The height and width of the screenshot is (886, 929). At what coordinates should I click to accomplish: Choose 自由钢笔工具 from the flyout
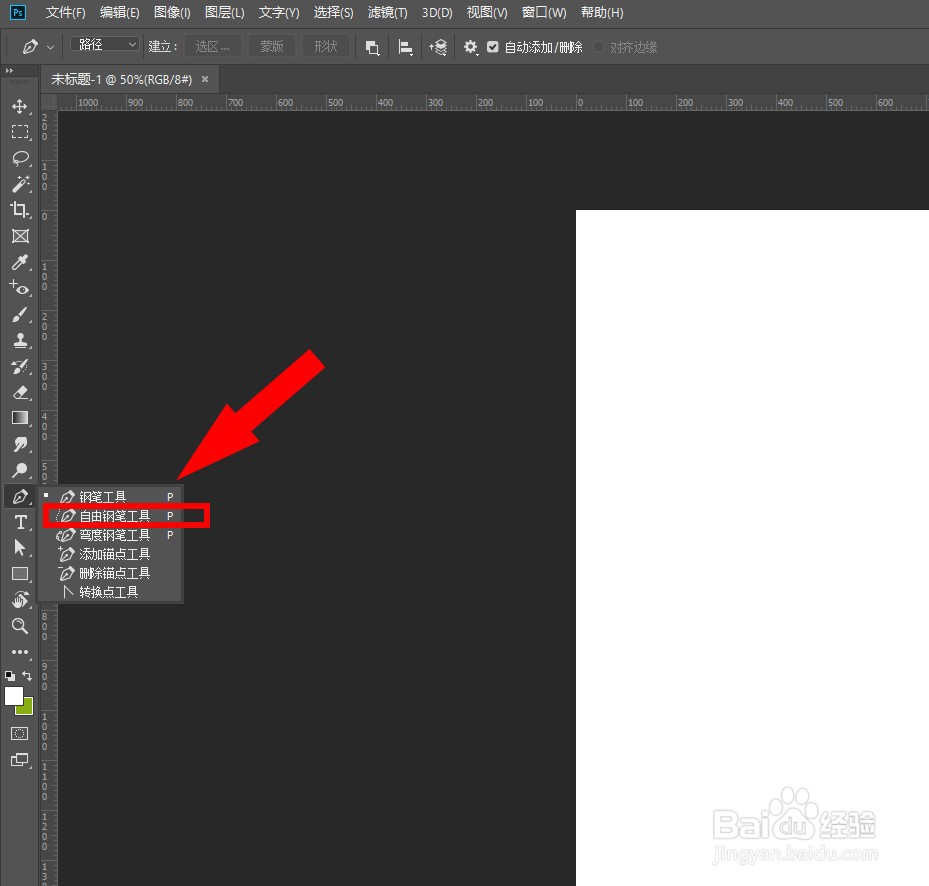coord(110,516)
